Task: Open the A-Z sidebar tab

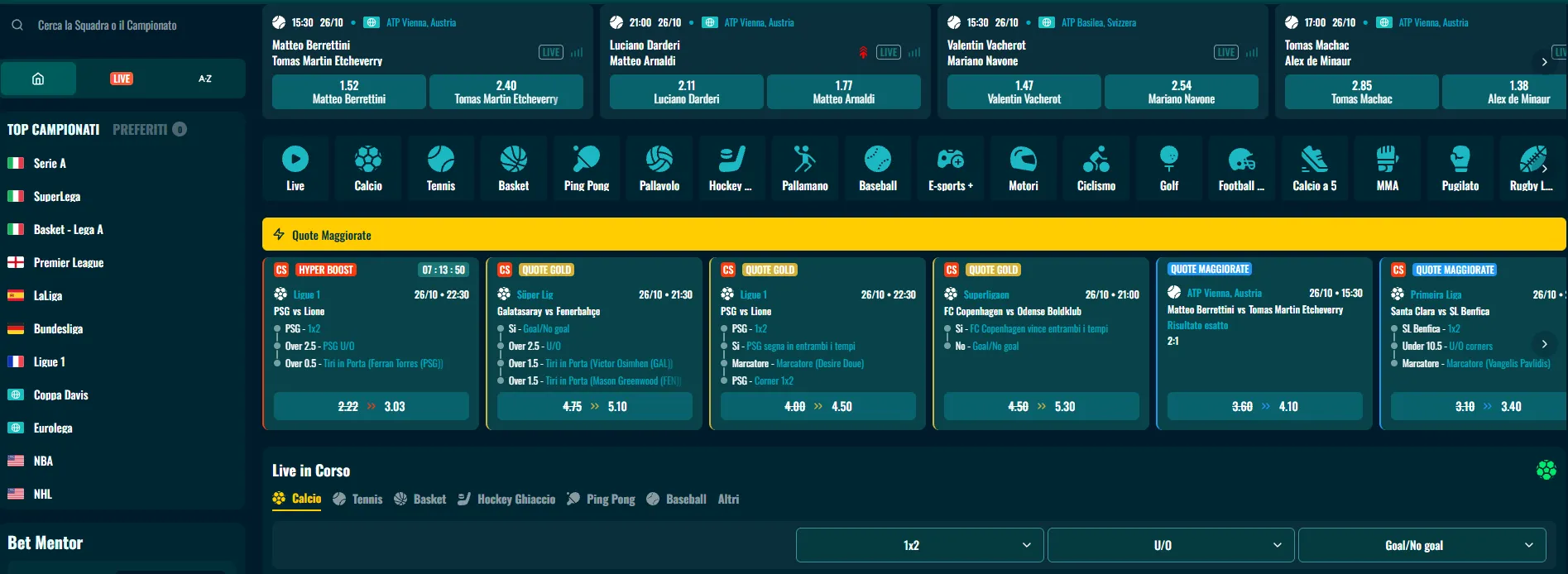Action: point(205,79)
